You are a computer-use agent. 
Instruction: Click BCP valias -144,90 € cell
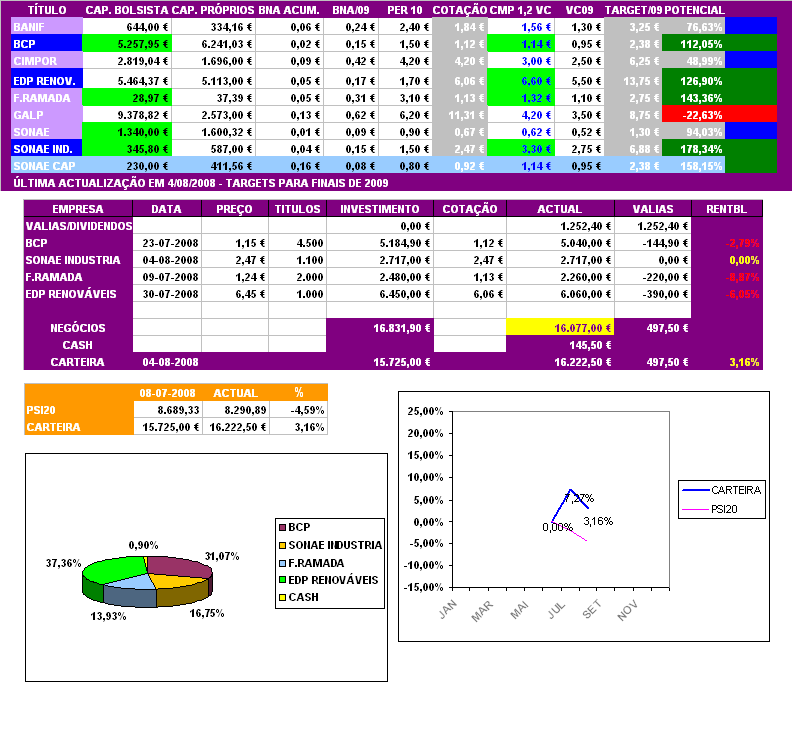(x=652, y=243)
